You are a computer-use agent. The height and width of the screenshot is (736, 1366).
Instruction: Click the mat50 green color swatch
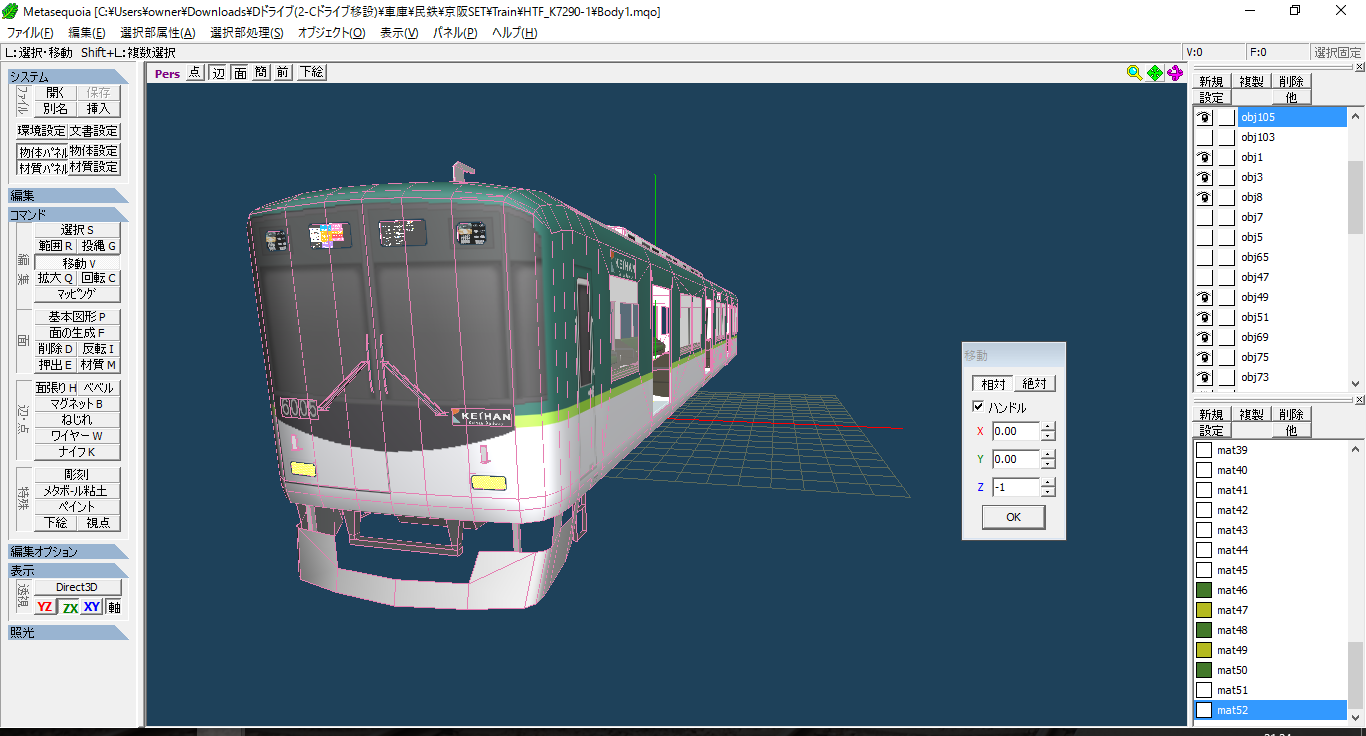coord(1204,670)
